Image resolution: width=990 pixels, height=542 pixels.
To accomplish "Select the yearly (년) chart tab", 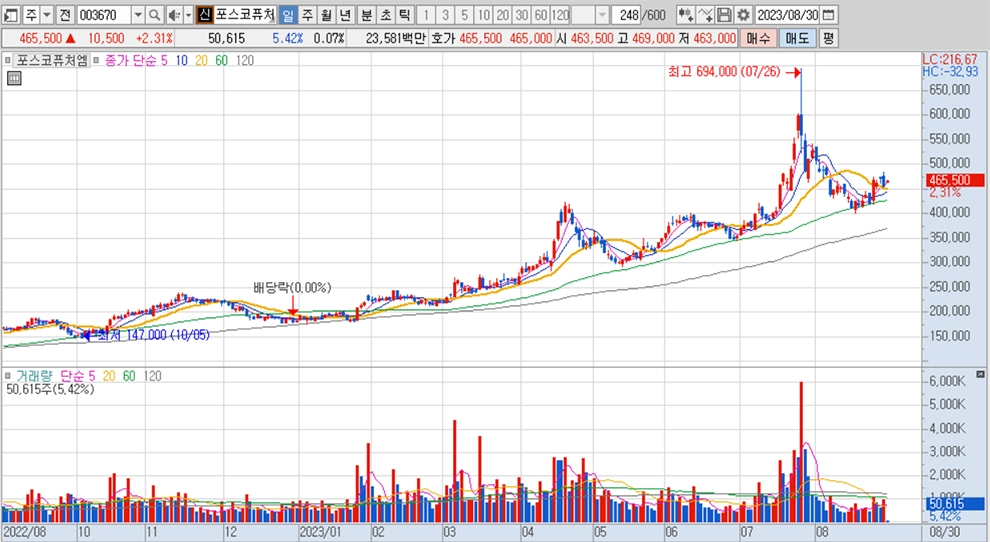I will click(x=345, y=15).
